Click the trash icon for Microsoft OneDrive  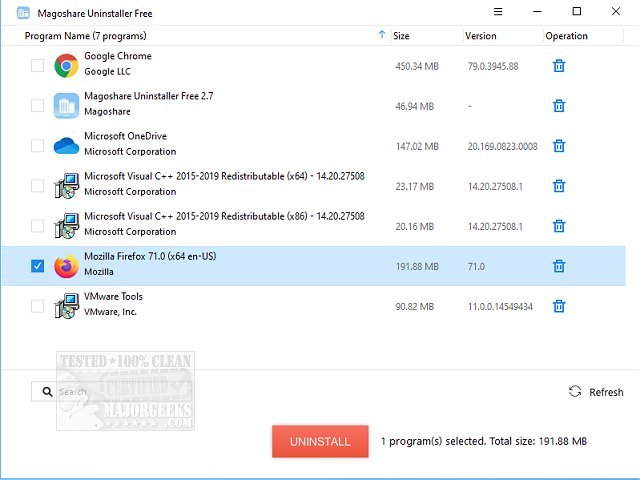pos(559,146)
